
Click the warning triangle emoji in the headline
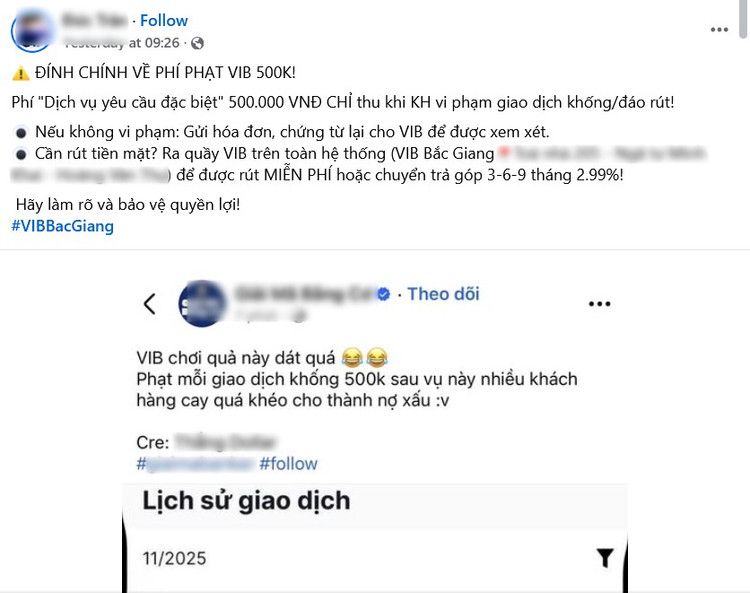coord(21,73)
